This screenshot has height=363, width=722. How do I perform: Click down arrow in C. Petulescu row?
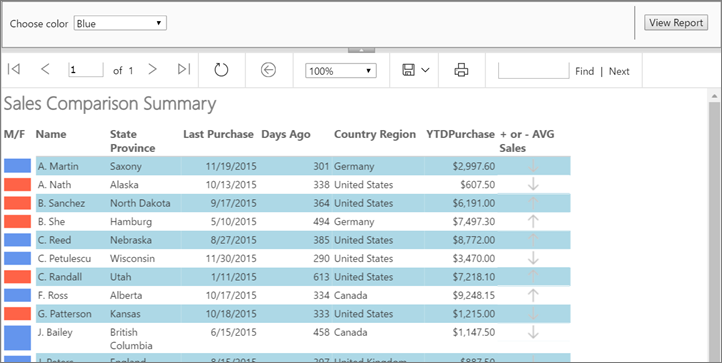533,258
